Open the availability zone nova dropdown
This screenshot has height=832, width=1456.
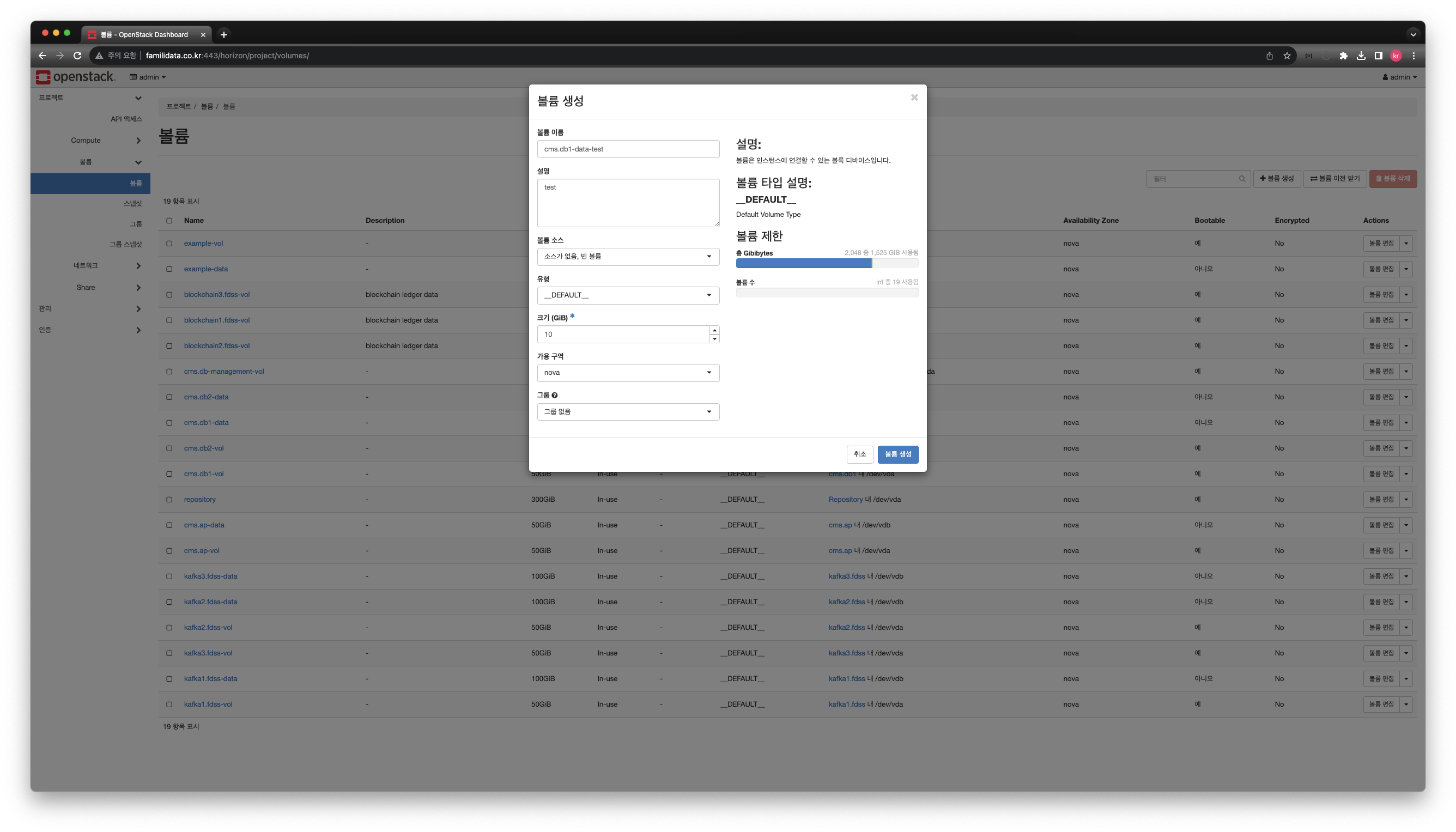[x=627, y=373]
